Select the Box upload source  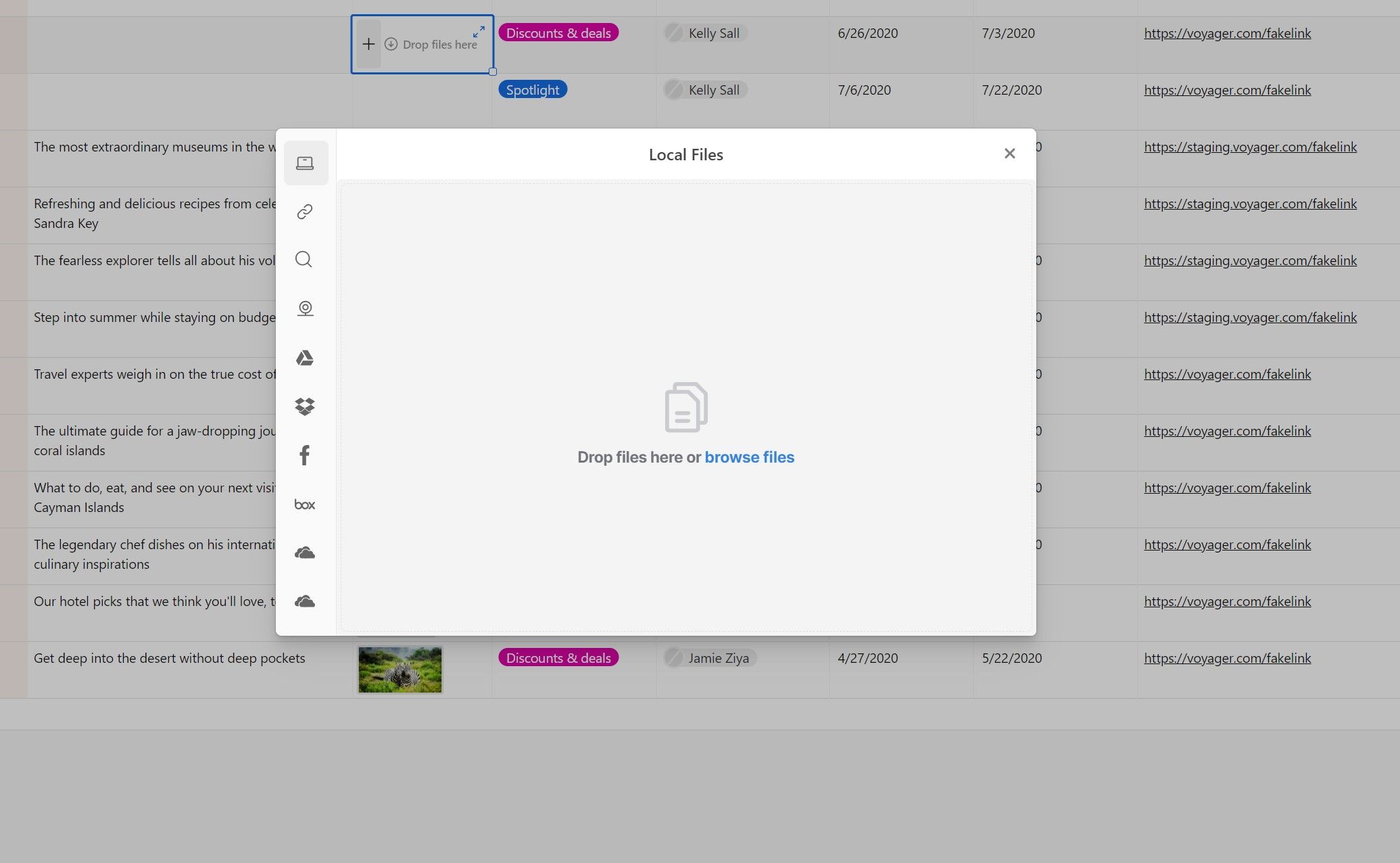tap(304, 504)
